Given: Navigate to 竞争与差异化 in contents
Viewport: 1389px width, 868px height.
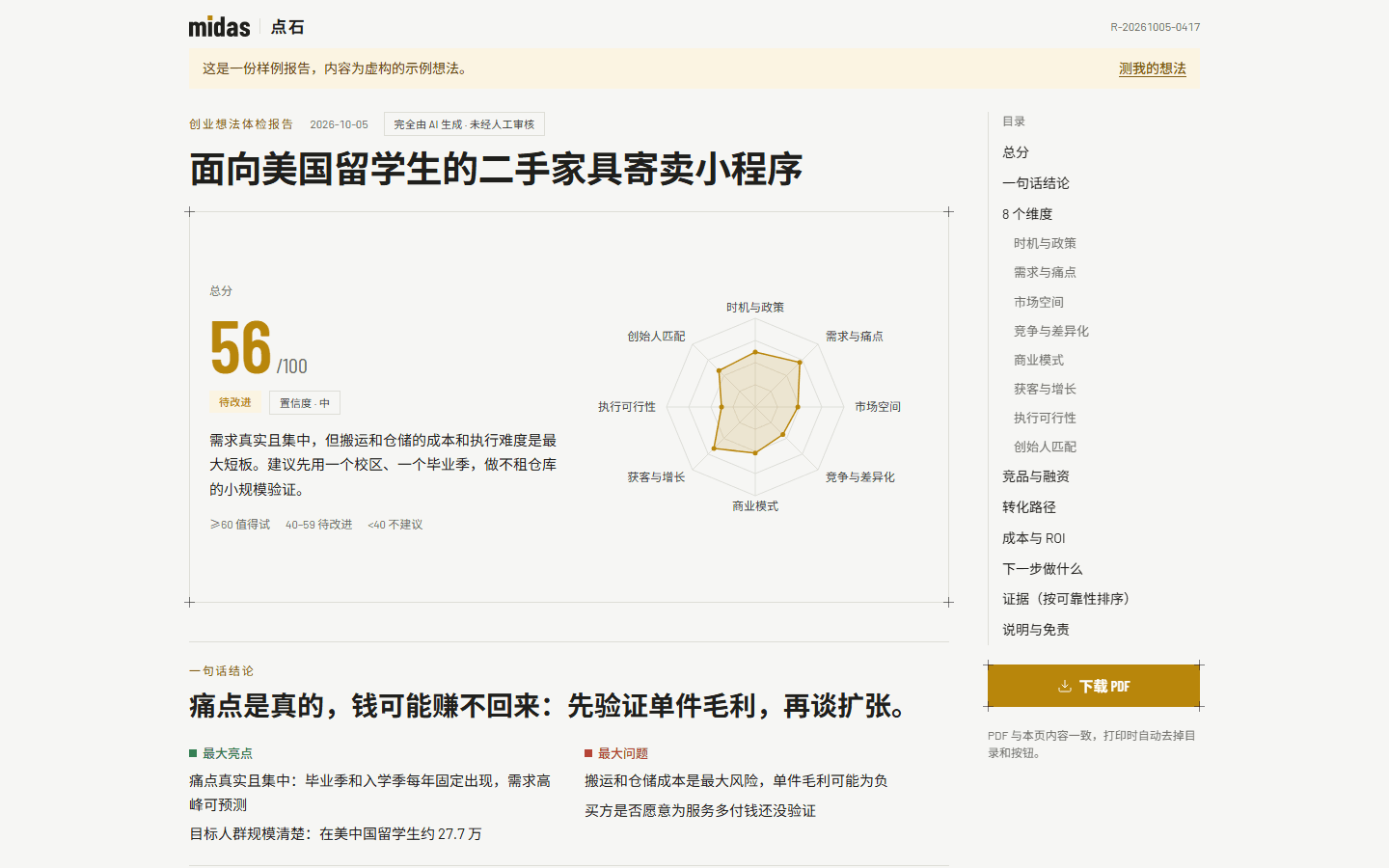Looking at the screenshot, I should click(1051, 331).
